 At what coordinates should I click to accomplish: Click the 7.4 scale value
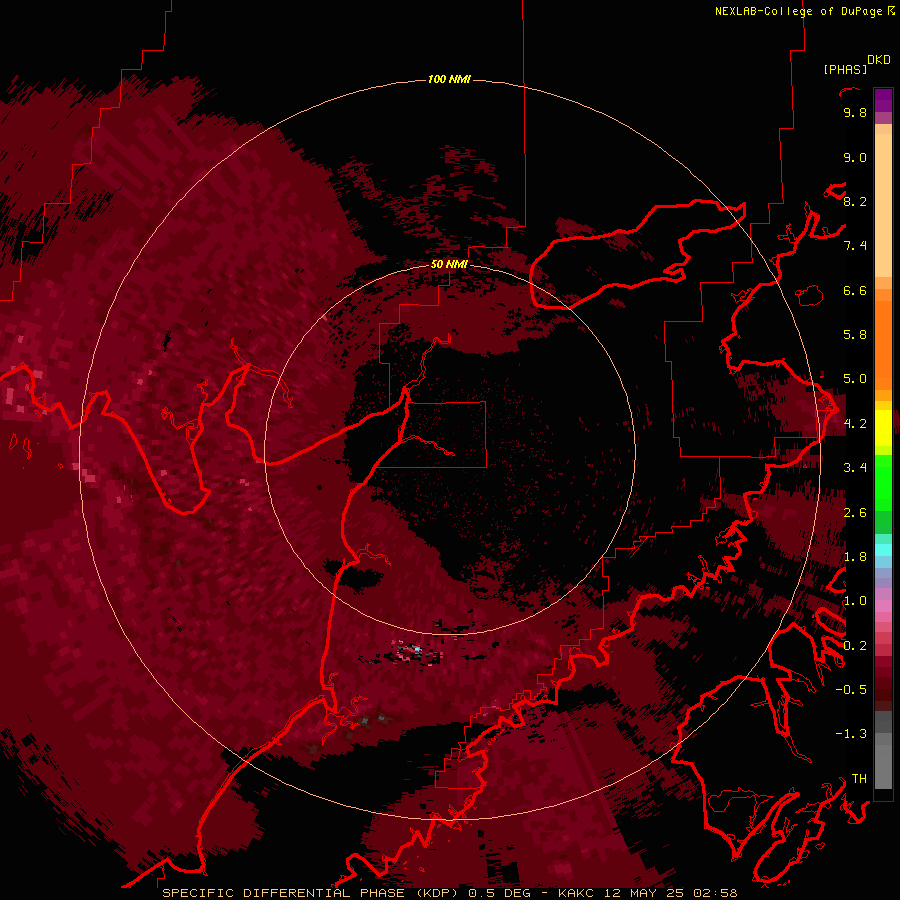tap(855, 246)
